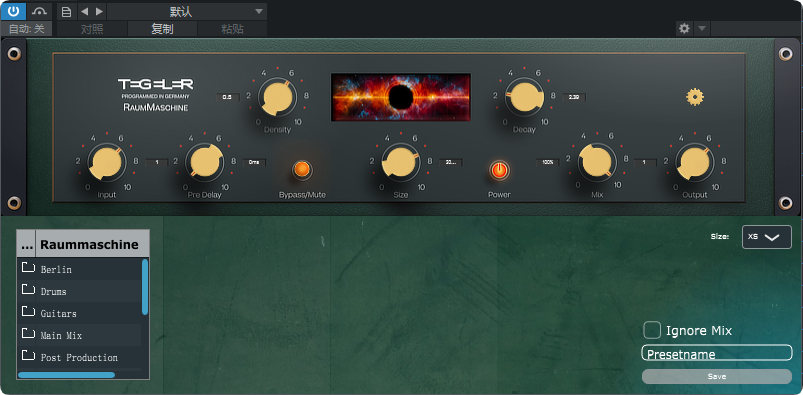803x395 pixels.
Task: Click the Output value field
Action: [645, 162]
